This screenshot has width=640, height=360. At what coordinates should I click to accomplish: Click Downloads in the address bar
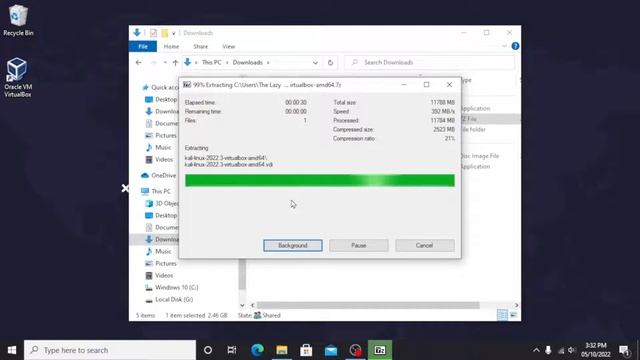247,62
